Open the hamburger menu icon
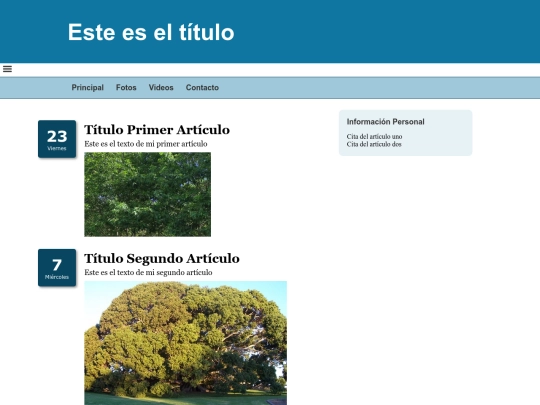 click(x=7, y=69)
